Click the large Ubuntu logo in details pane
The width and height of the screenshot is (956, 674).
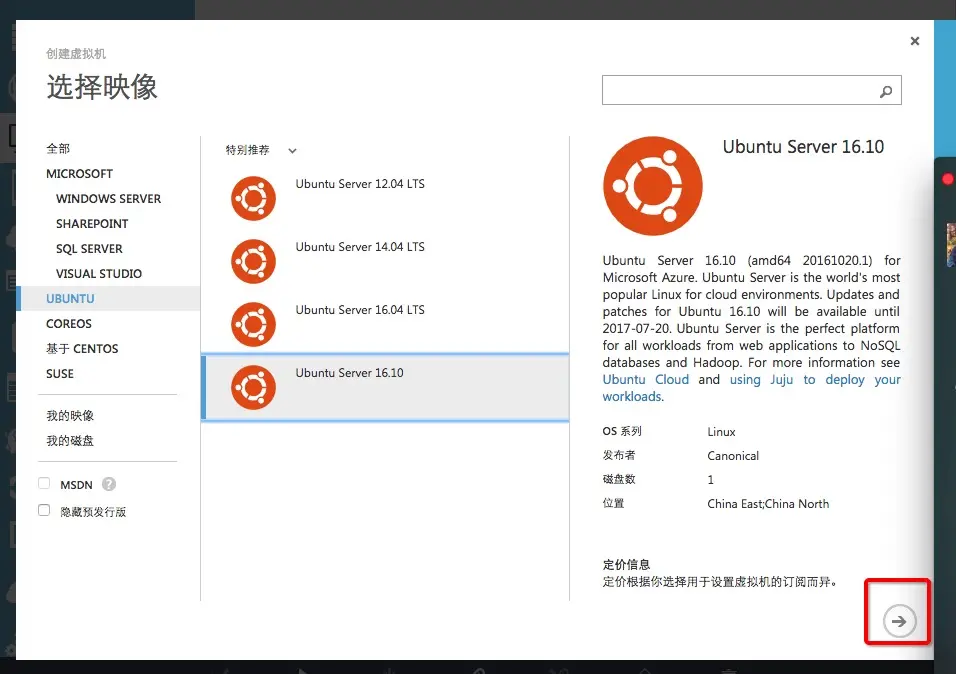652,186
